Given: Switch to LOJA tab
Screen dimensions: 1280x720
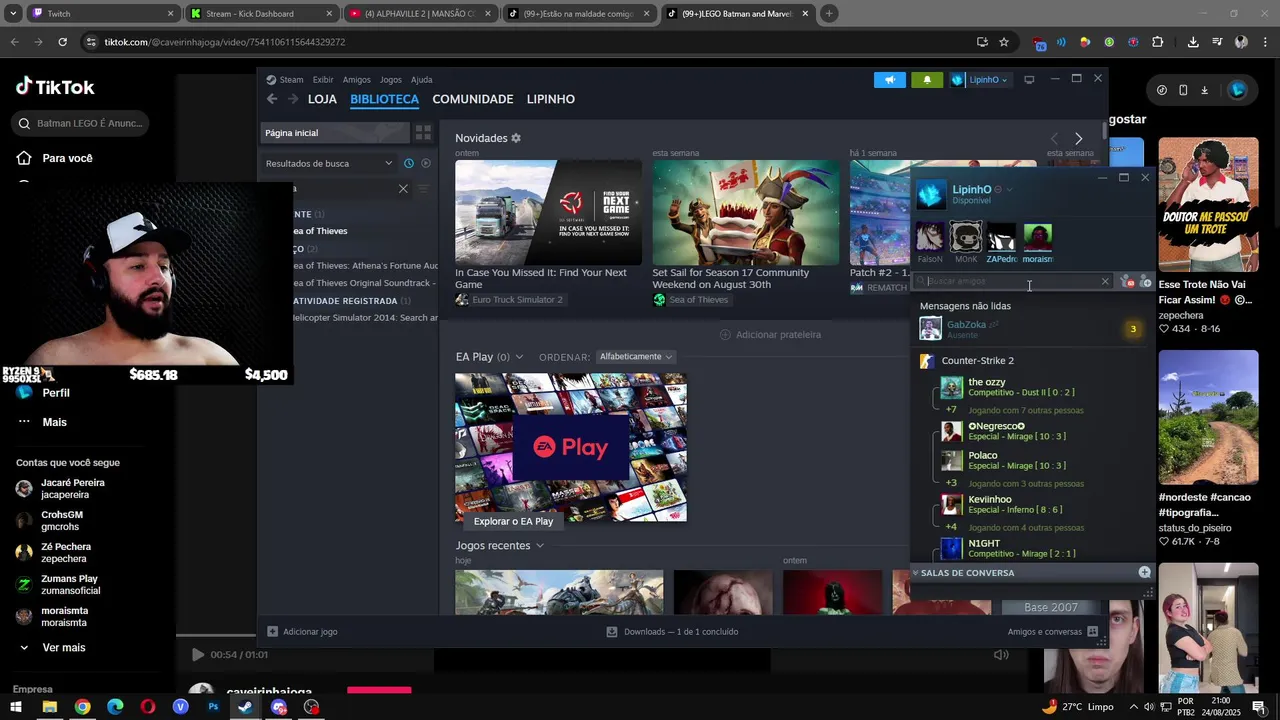Looking at the screenshot, I should [x=322, y=99].
